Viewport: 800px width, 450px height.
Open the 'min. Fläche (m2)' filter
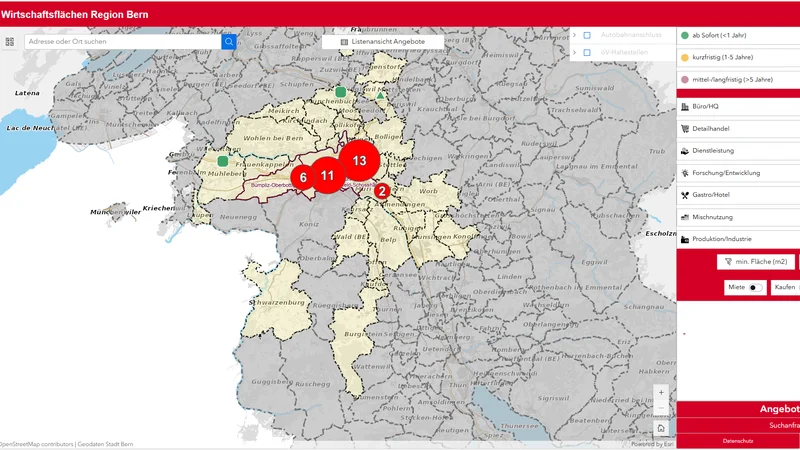(756, 262)
